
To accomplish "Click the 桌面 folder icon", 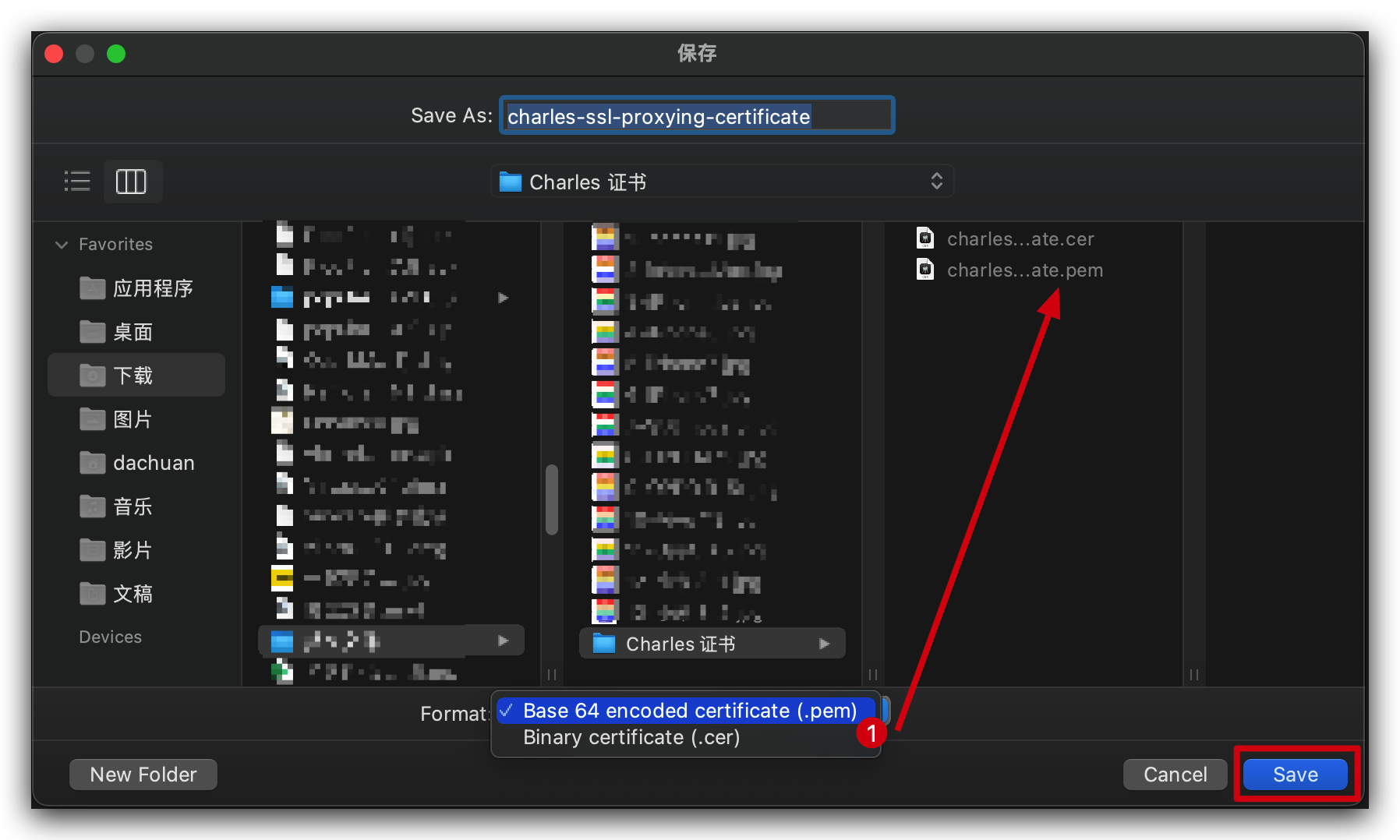I will [92, 331].
